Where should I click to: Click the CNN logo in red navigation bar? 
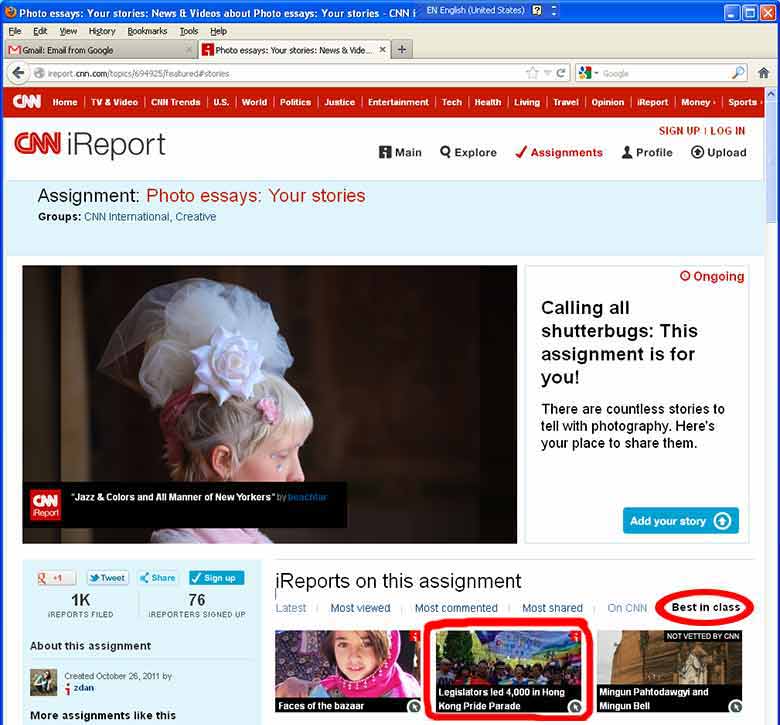point(26,102)
